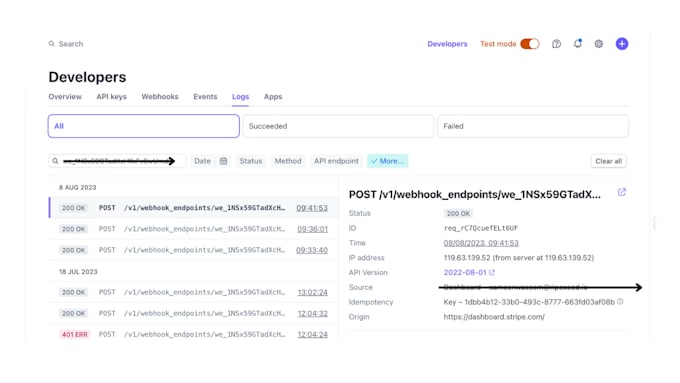Image resolution: width=680 pixels, height=383 pixels.
Task: Open the Webhooks tab
Action: click(160, 97)
